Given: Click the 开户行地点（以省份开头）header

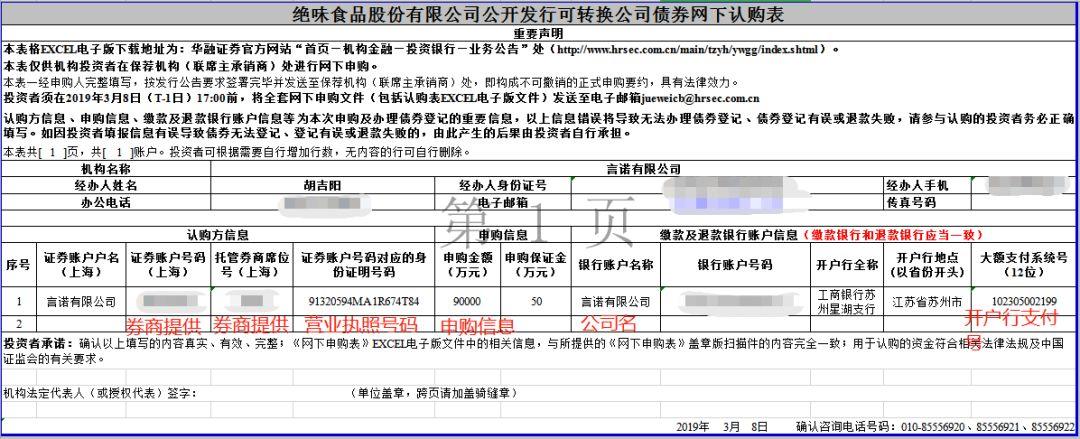Looking at the screenshot, I should coord(927,265).
